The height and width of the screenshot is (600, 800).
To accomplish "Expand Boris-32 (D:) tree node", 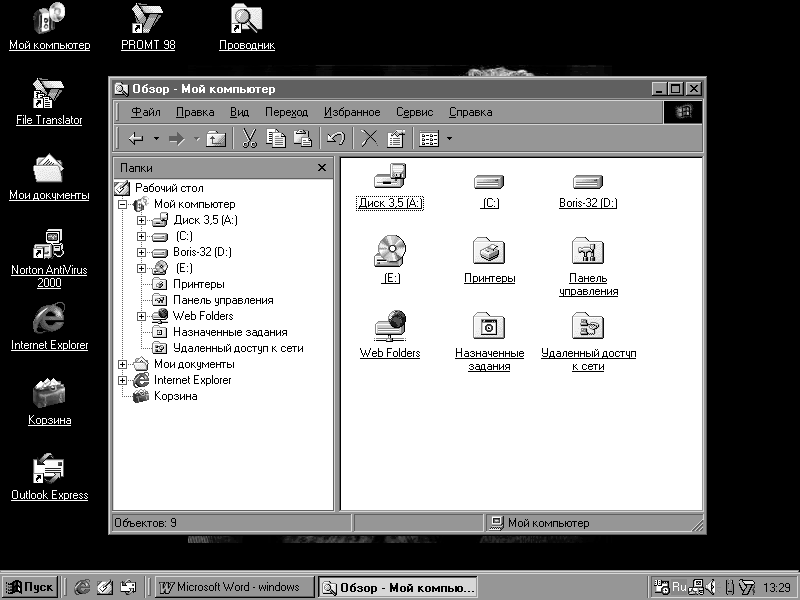I will (141, 253).
